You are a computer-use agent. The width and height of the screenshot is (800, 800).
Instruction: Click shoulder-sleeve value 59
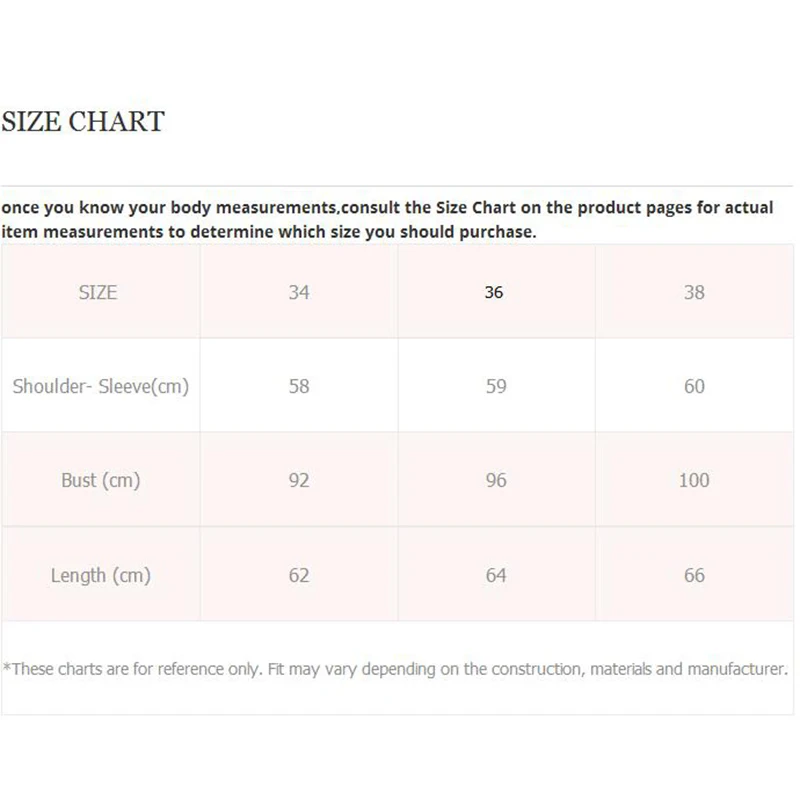(496, 386)
